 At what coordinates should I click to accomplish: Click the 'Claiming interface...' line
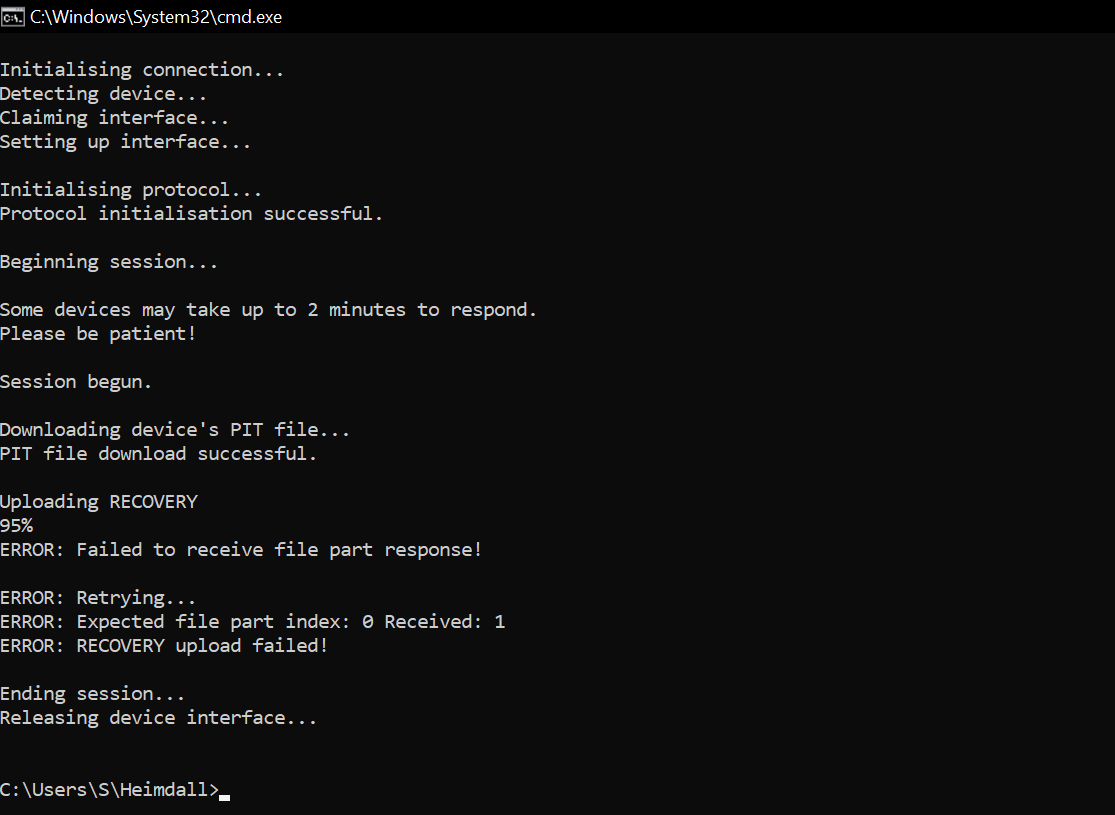tap(114, 118)
